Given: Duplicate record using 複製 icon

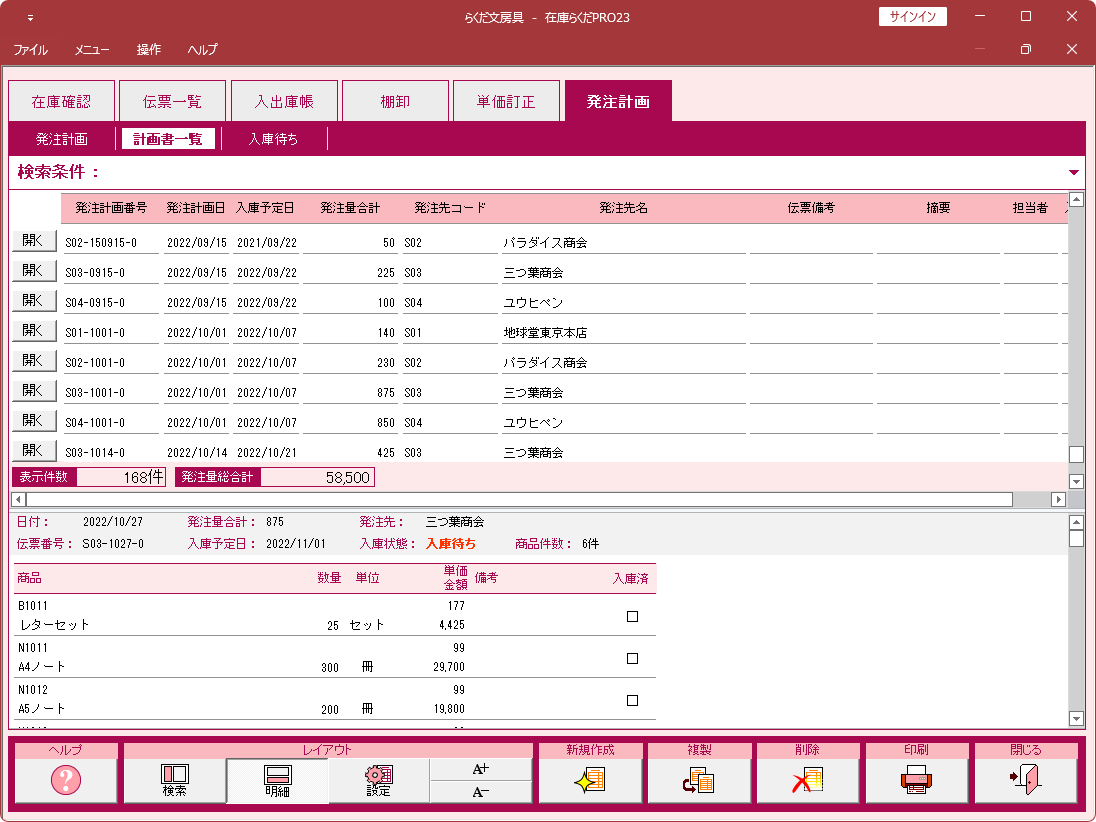Looking at the screenshot, I should (x=699, y=780).
